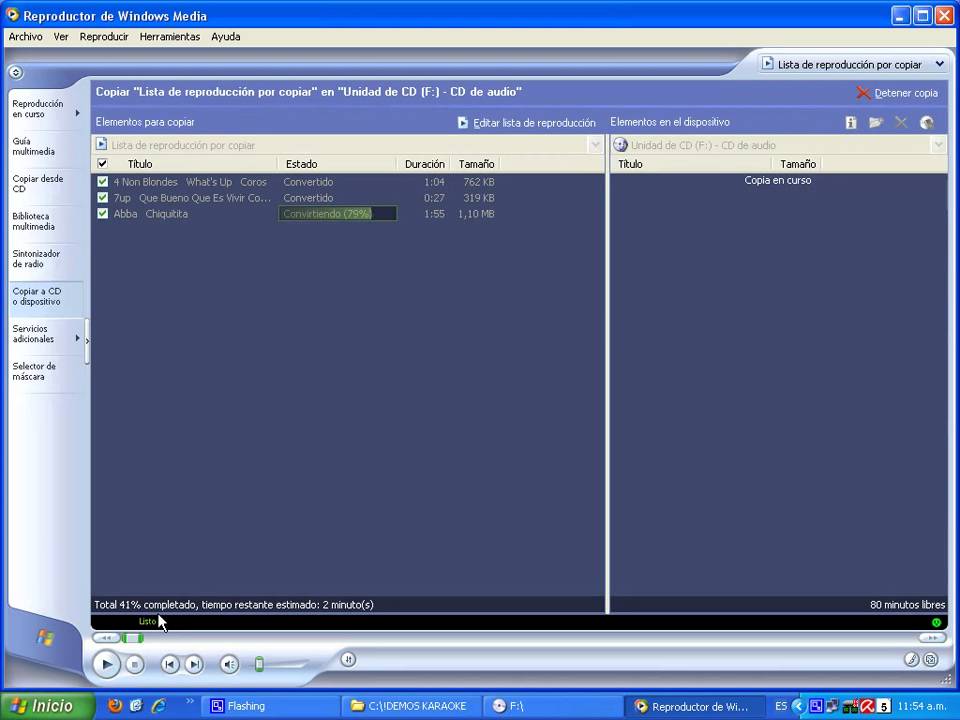Skip to the next track

click(194, 664)
